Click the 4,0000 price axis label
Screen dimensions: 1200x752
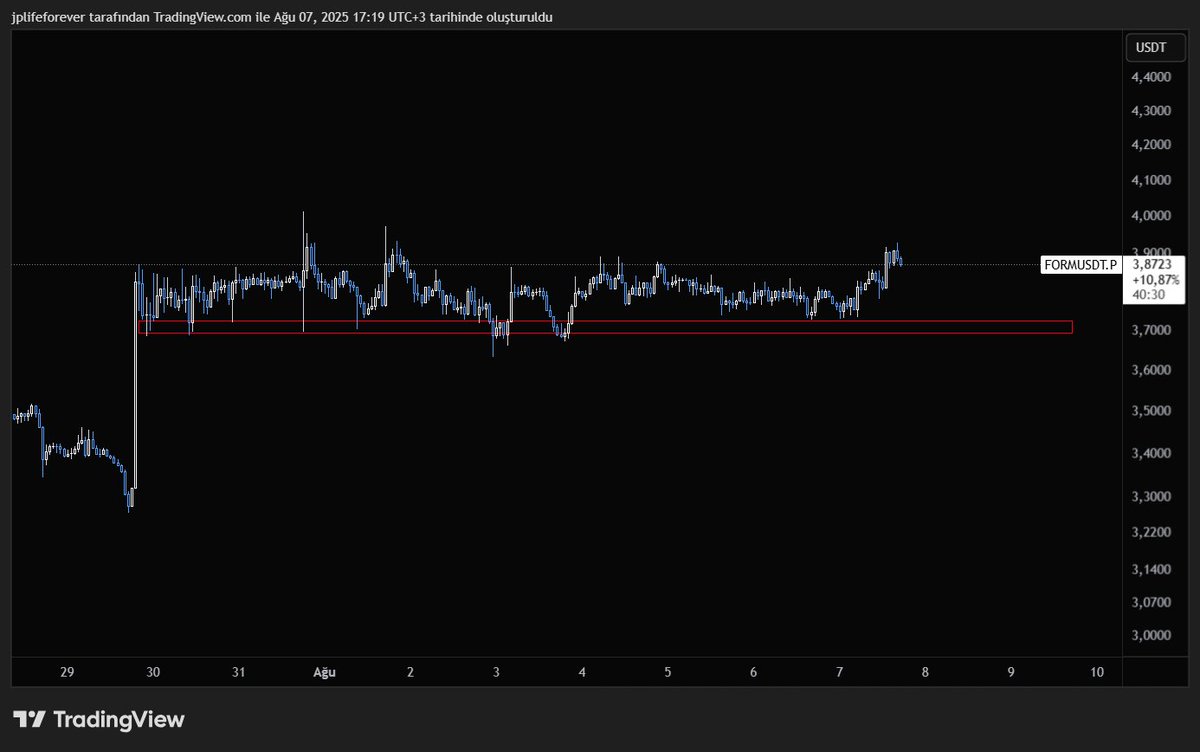pyautogui.click(x=1149, y=215)
